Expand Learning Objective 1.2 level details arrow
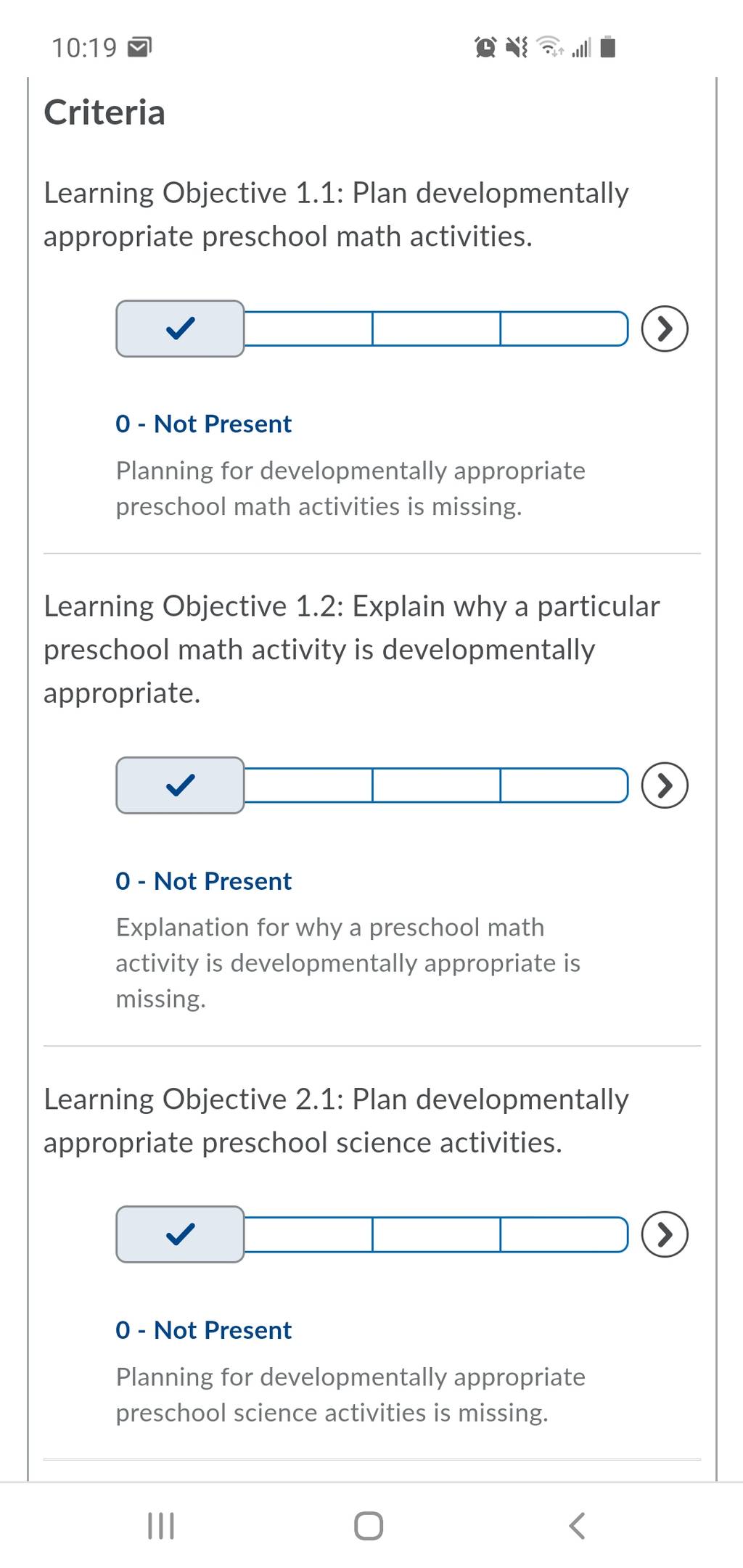Screen dimensions: 743x1568 [x=665, y=785]
